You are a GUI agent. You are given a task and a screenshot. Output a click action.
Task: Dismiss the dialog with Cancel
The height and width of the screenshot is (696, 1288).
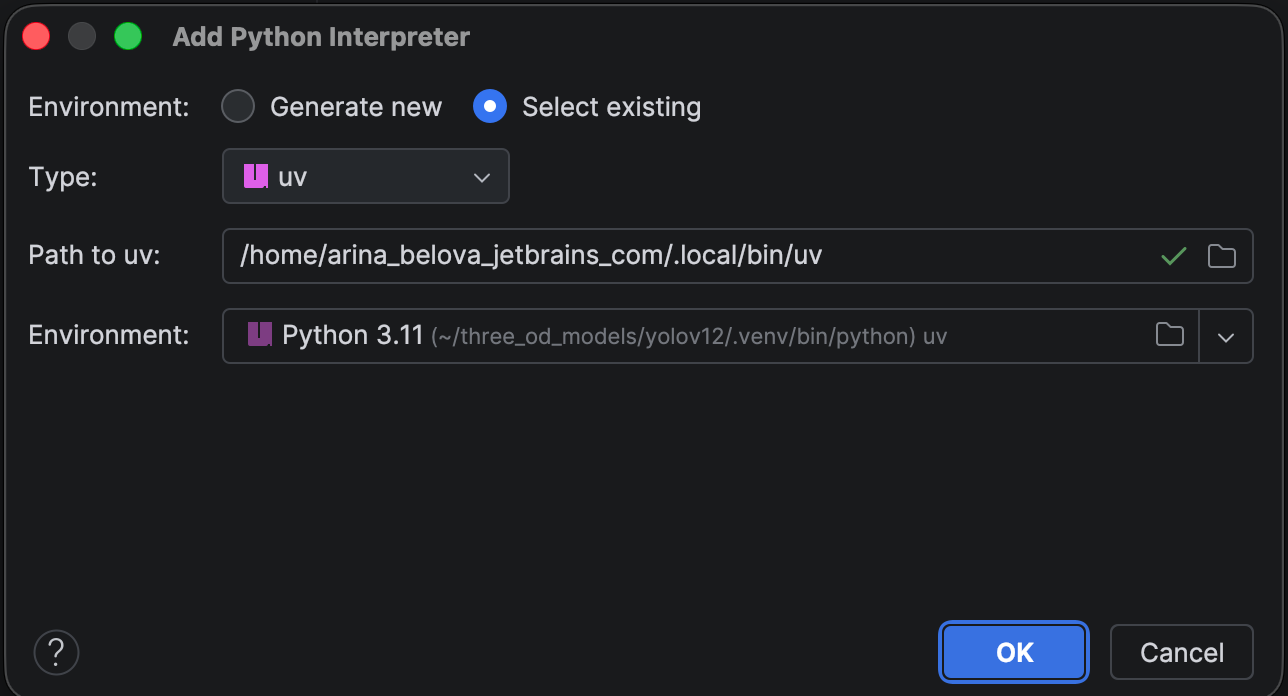1182,652
